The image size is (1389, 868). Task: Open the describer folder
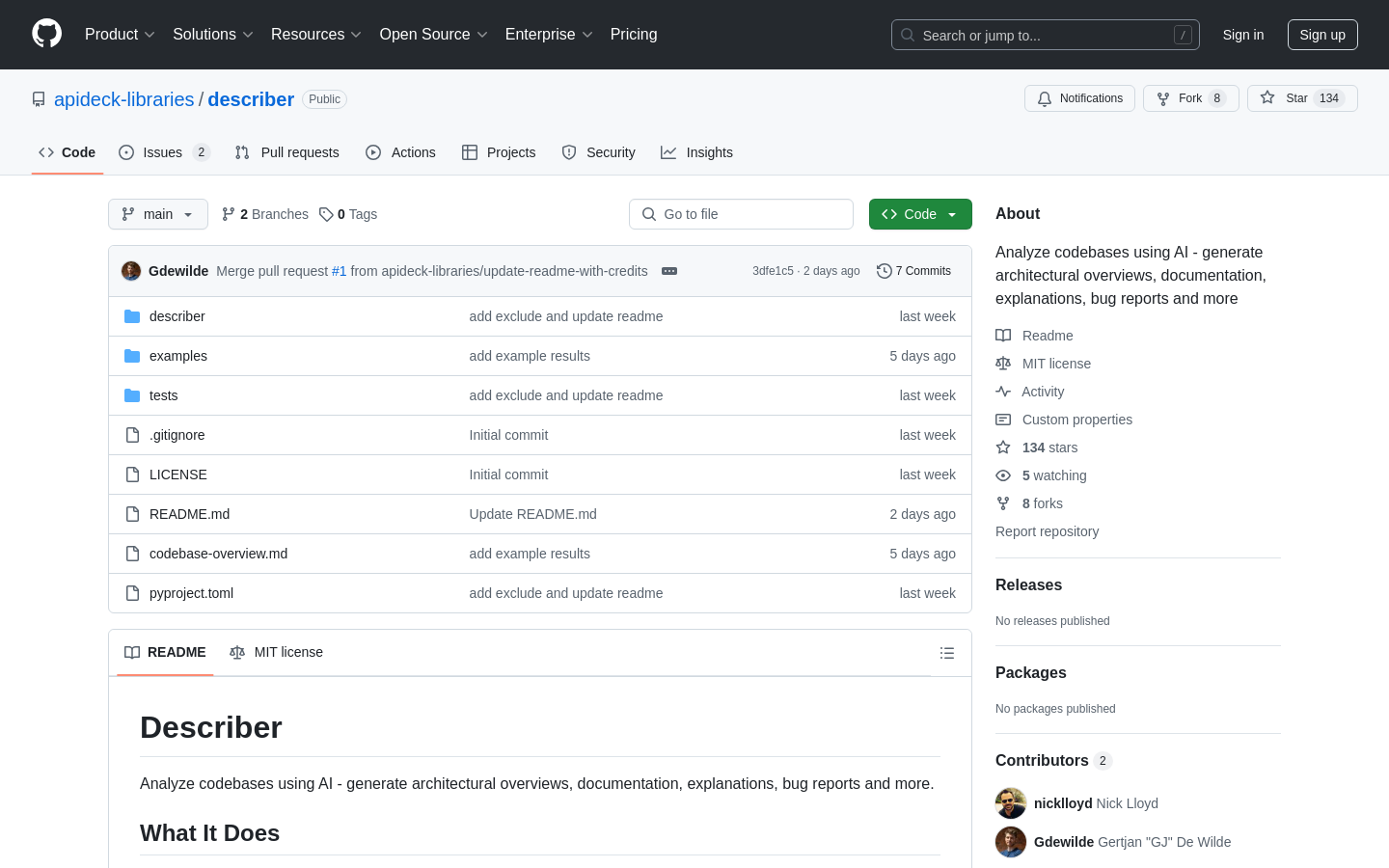(177, 316)
